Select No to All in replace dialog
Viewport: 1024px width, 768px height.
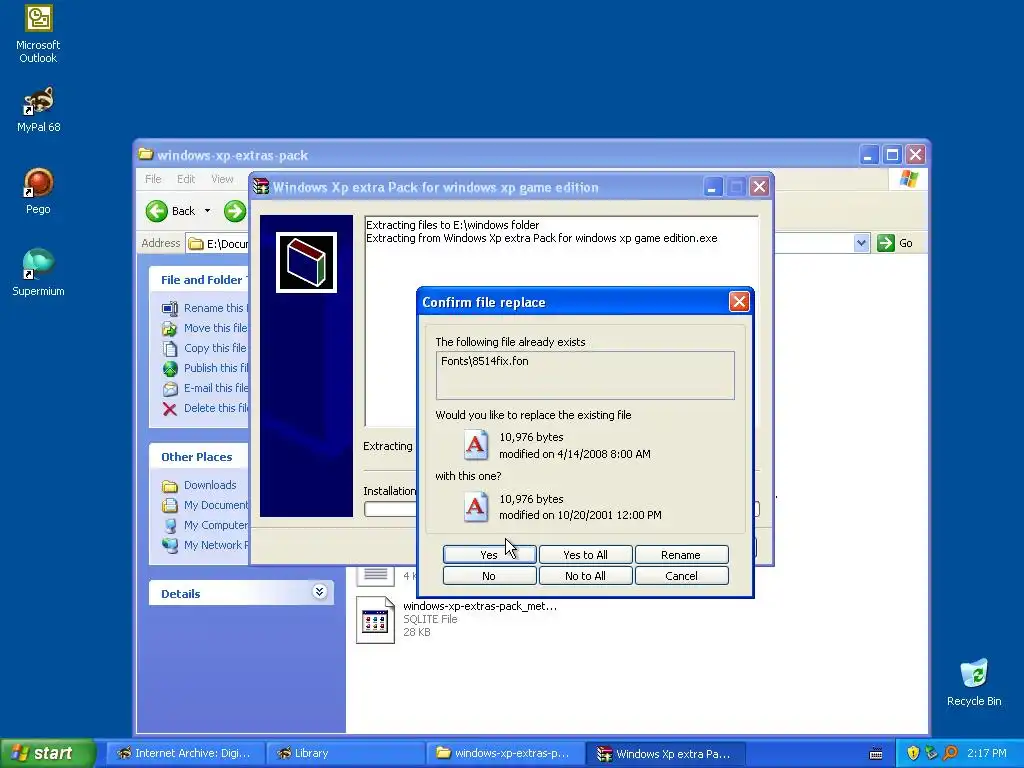(x=585, y=575)
